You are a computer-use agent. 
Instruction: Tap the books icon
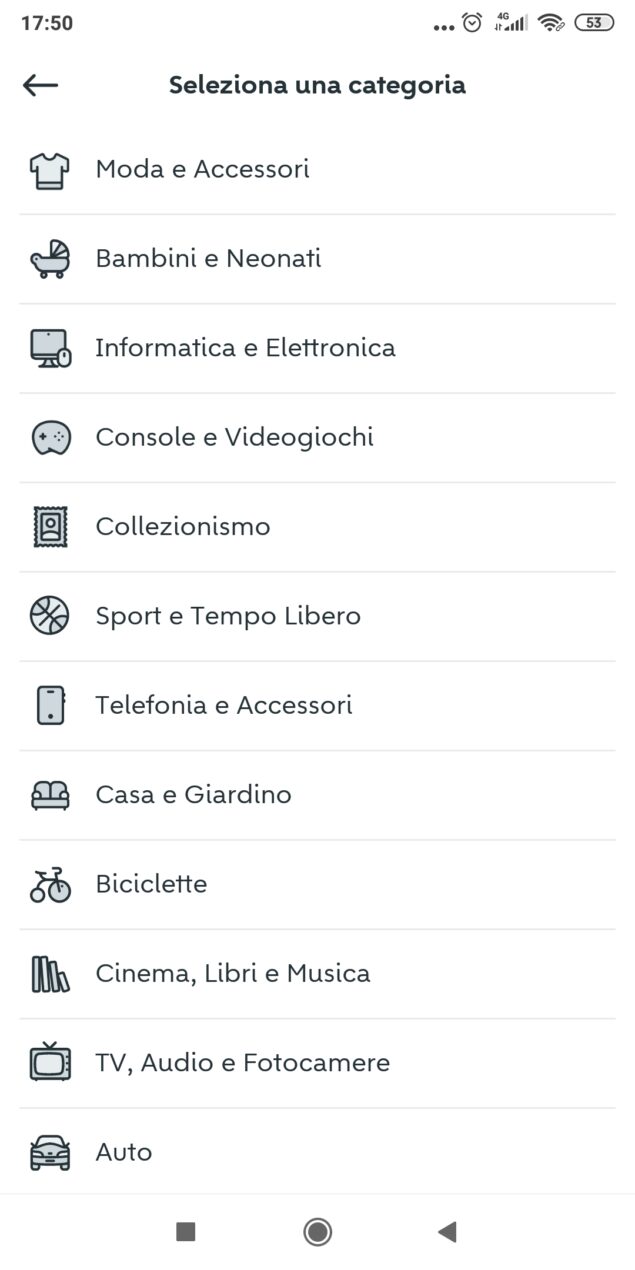pos(50,973)
